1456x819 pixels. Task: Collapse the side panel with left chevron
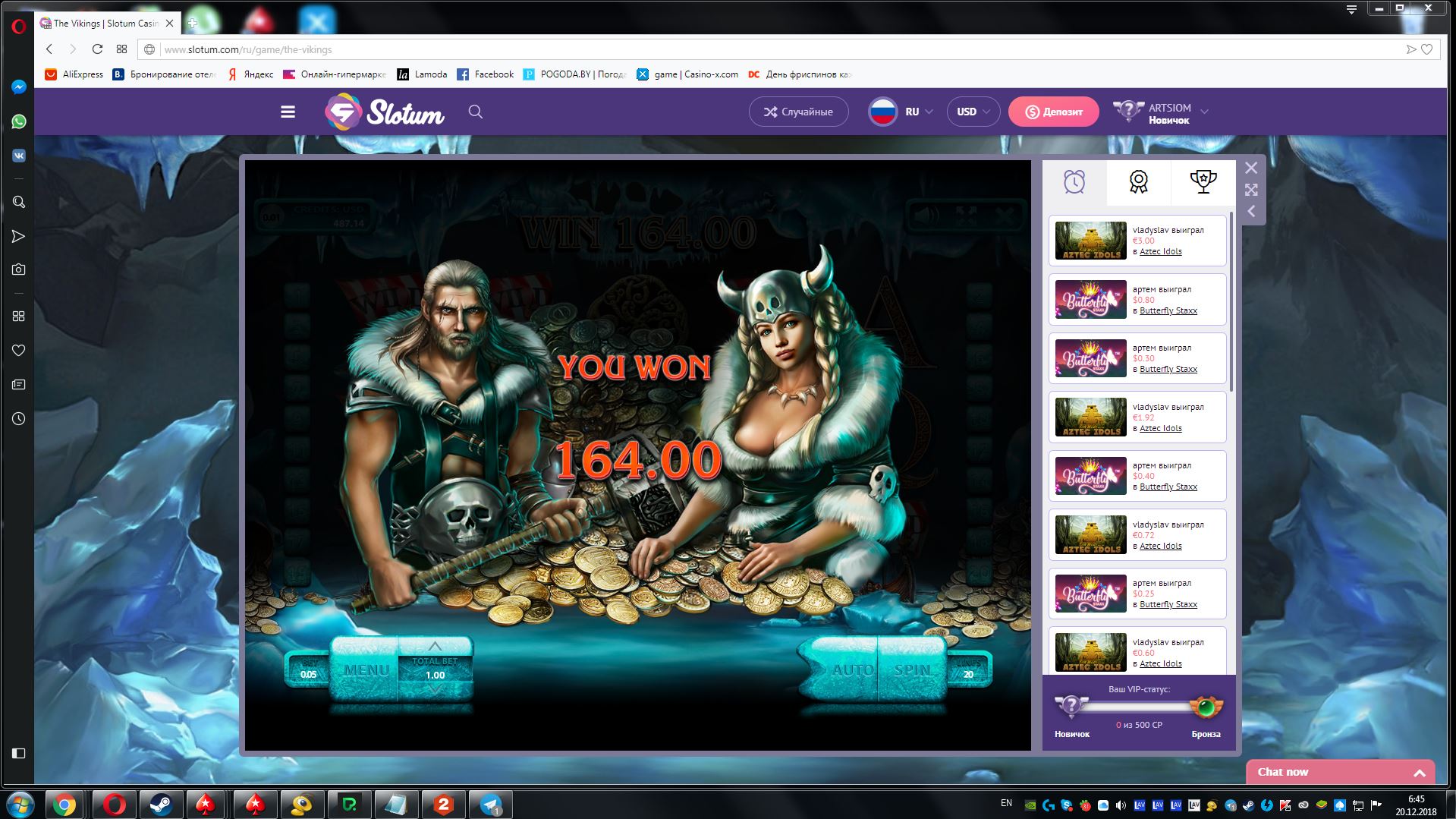click(1251, 212)
